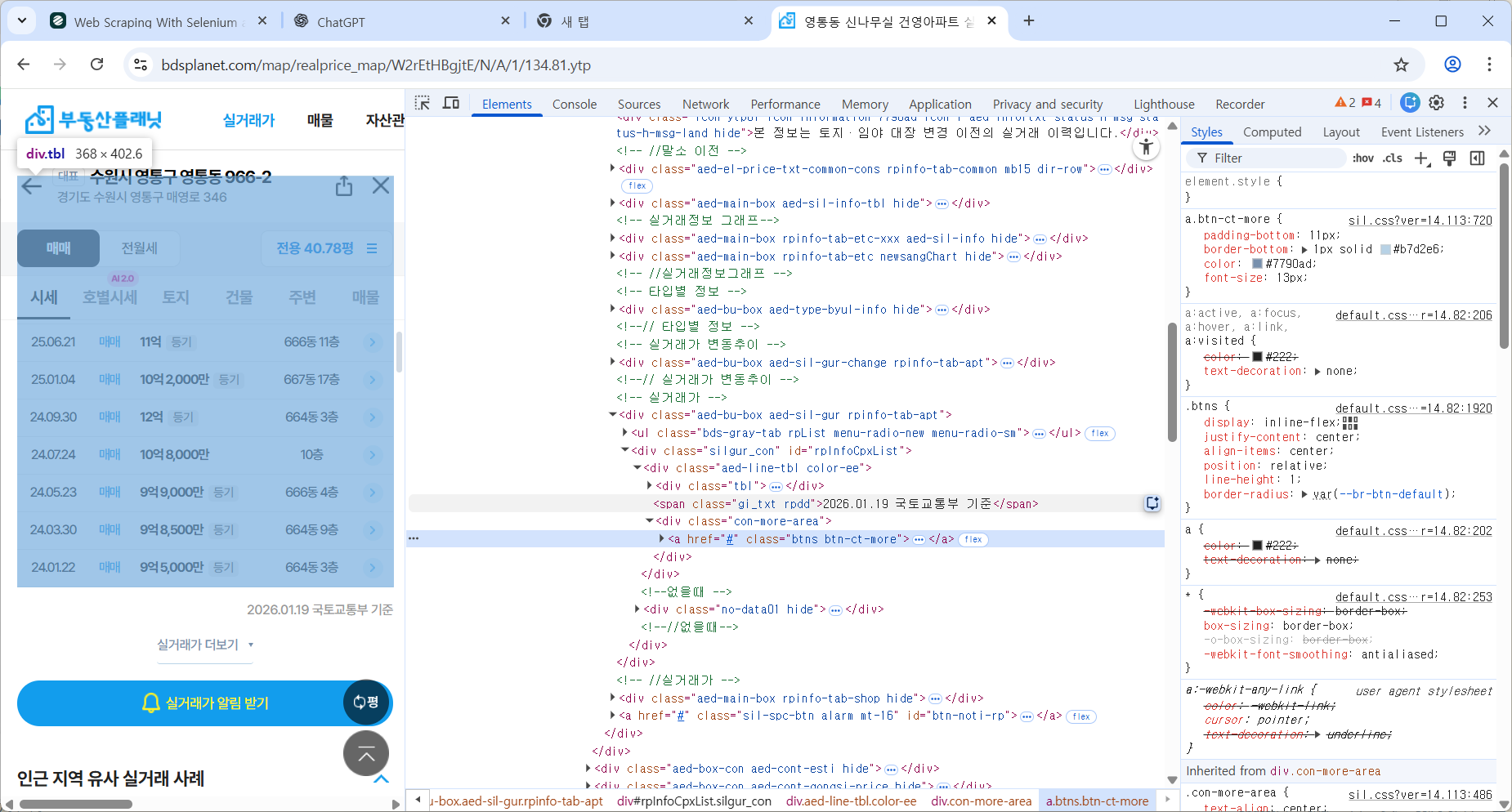
Task: Open new browser tab
Action: tap(1029, 21)
